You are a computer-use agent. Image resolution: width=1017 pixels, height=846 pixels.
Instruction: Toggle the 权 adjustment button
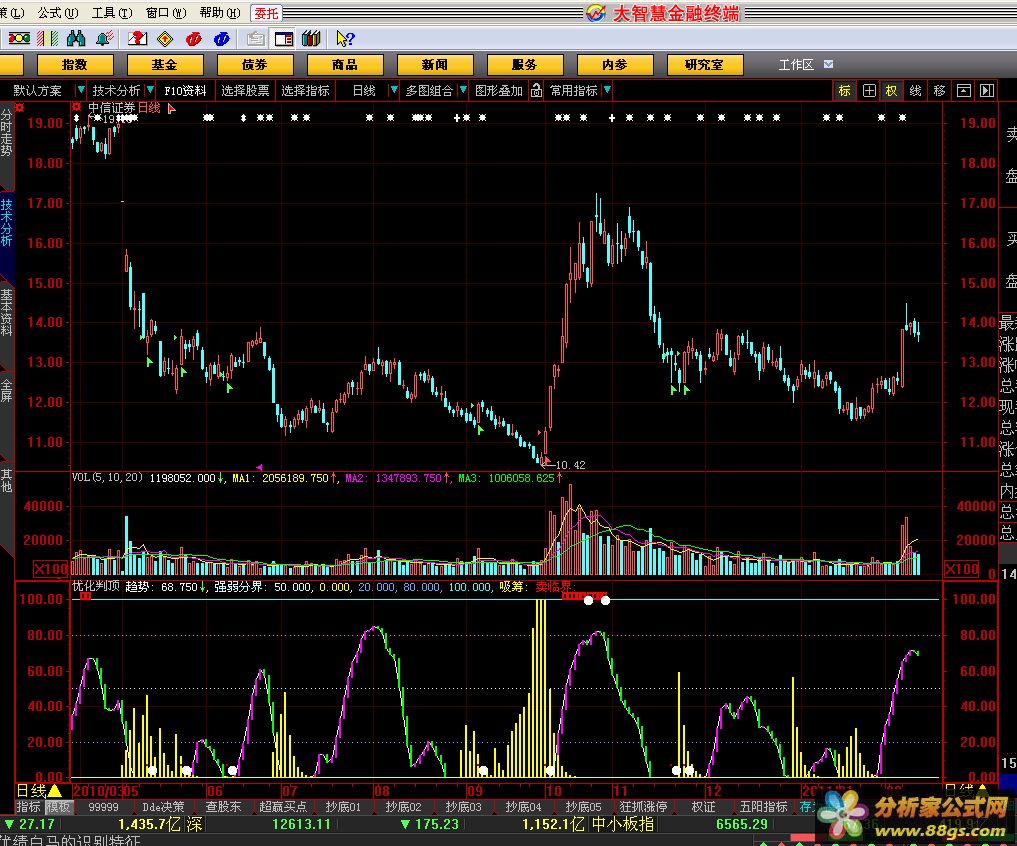coord(892,91)
